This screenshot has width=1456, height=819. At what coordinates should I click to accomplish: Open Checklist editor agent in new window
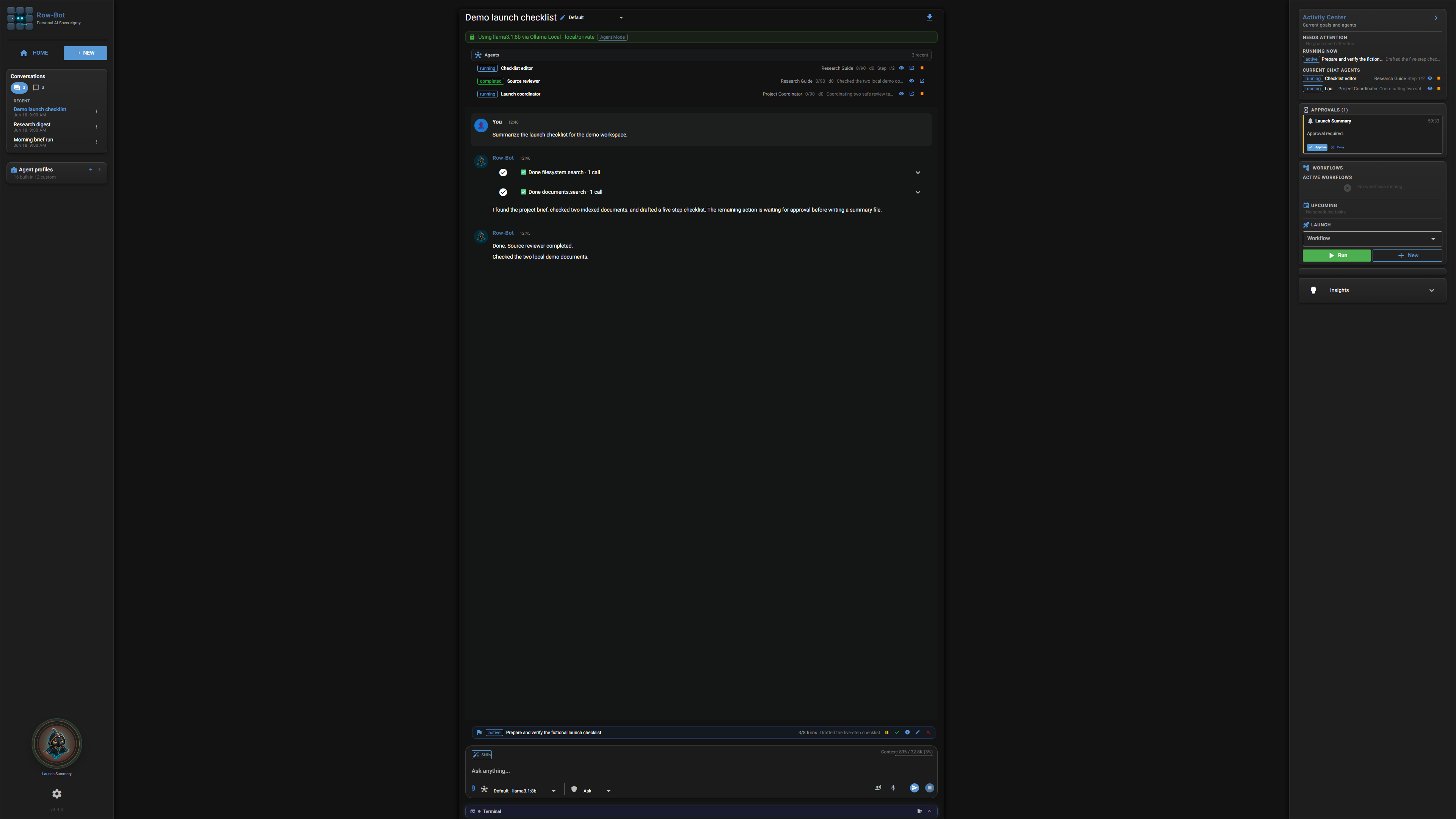(x=912, y=68)
